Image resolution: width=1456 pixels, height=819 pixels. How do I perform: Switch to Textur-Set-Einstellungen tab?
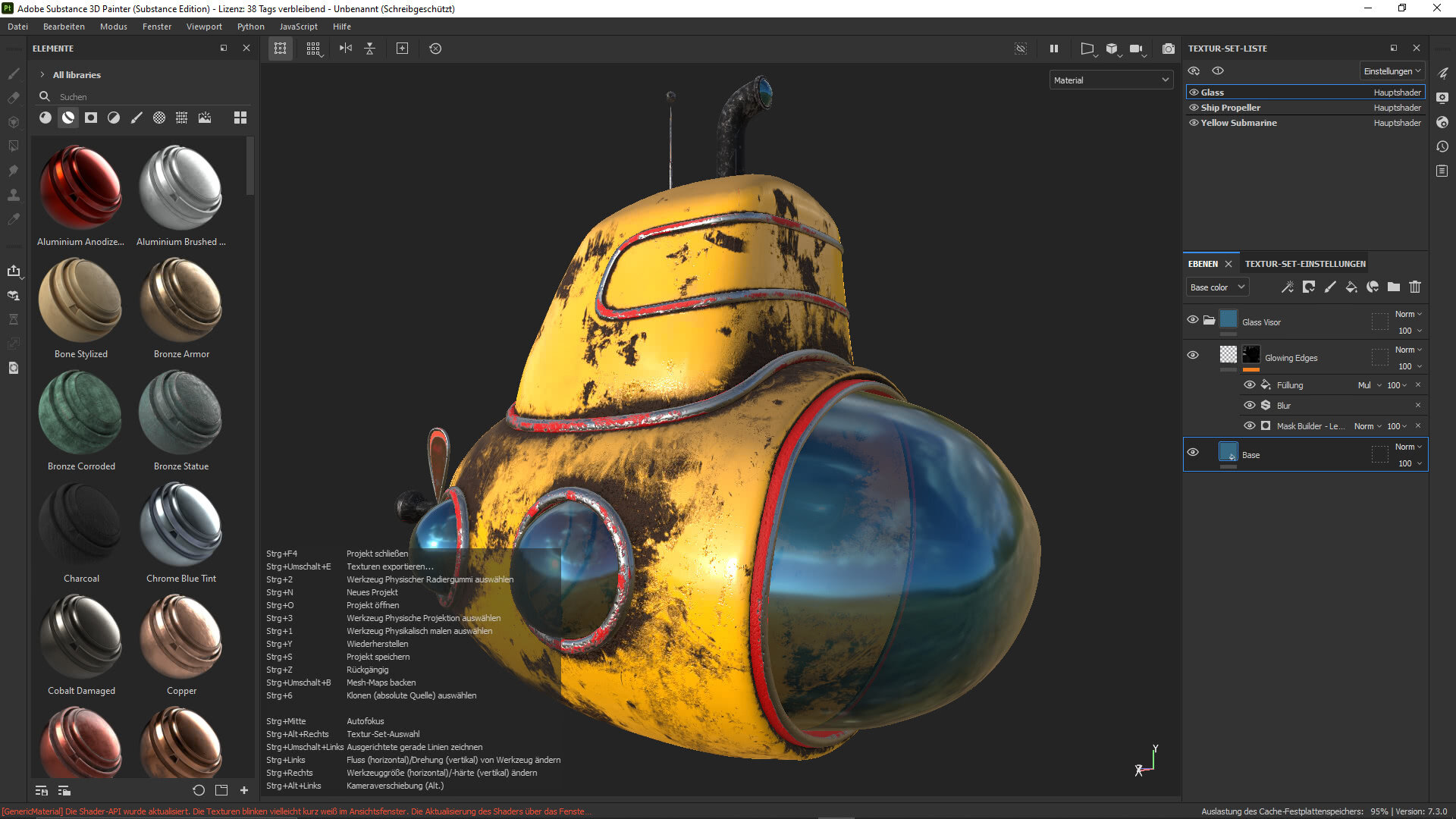coord(1304,264)
